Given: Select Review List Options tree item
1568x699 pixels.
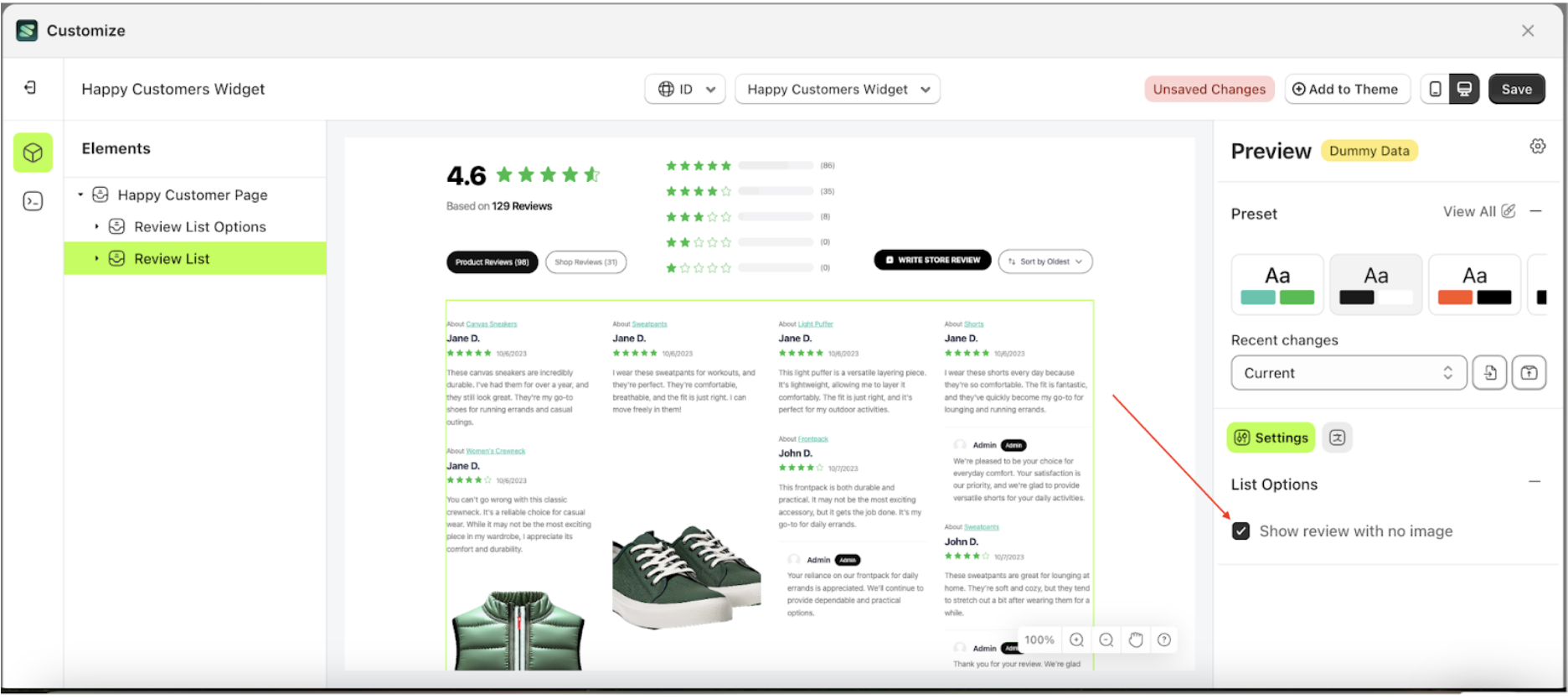Looking at the screenshot, I should point(200,226).
